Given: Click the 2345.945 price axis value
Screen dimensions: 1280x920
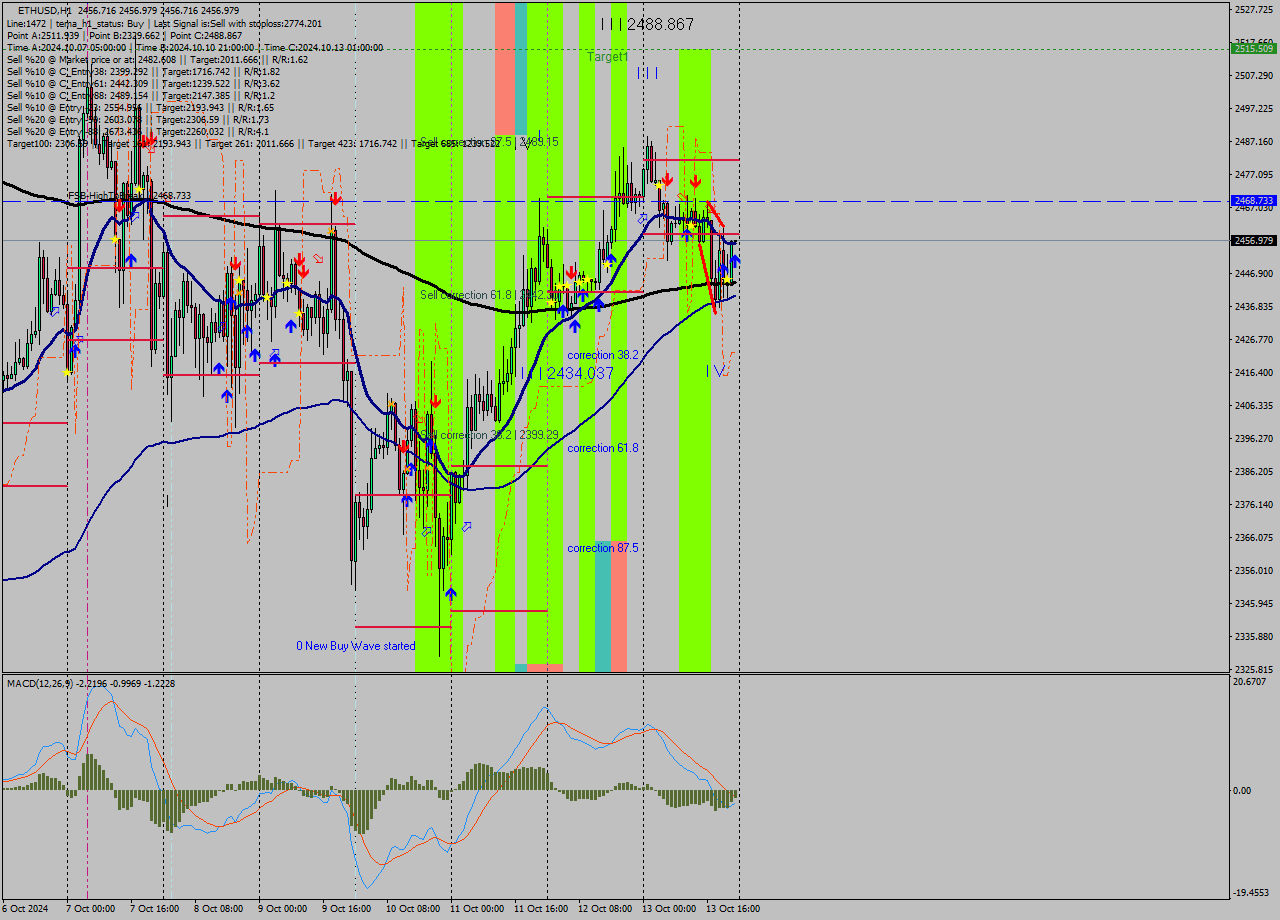Looking at the screenshot, I should pyautogui.click(x=1253, y=603).
